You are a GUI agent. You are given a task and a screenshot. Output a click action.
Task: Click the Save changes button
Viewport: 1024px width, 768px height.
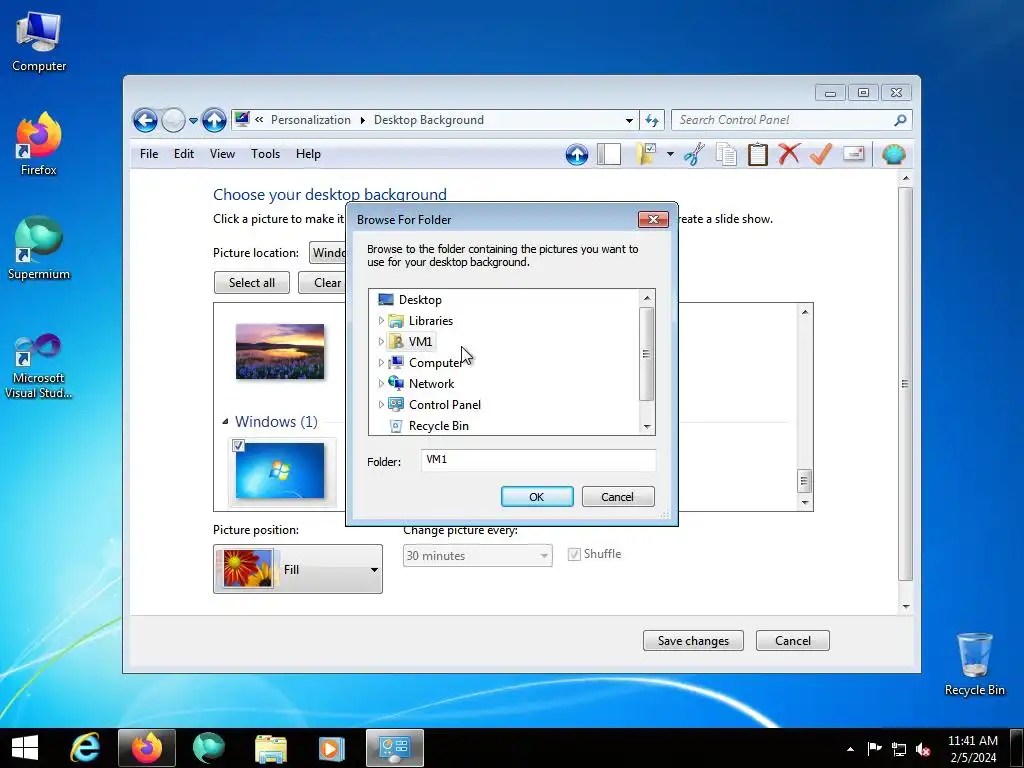tap(693, 641)
